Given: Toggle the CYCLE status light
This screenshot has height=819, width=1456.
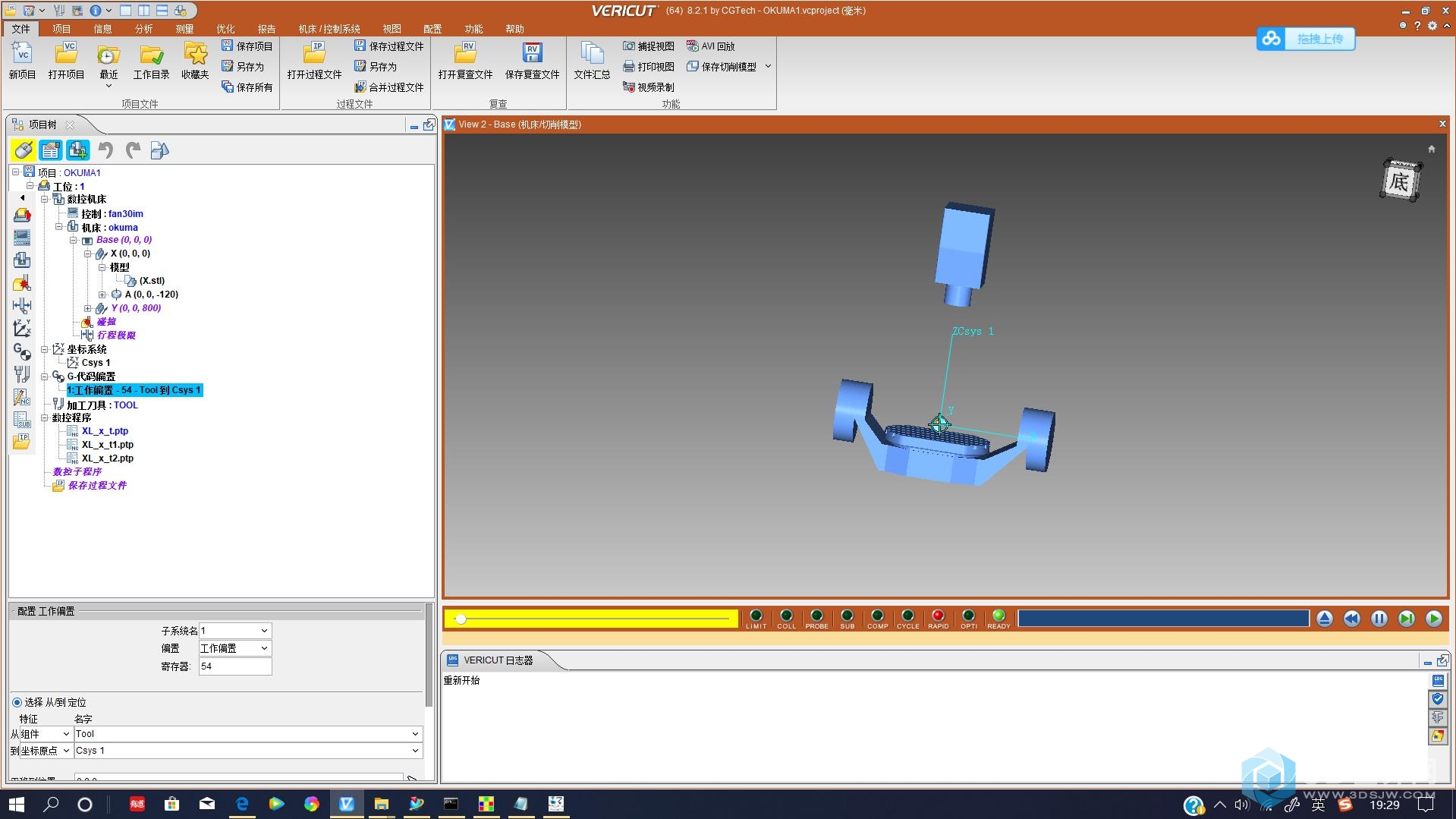Looking at the screenshot, I should point(907,616).
